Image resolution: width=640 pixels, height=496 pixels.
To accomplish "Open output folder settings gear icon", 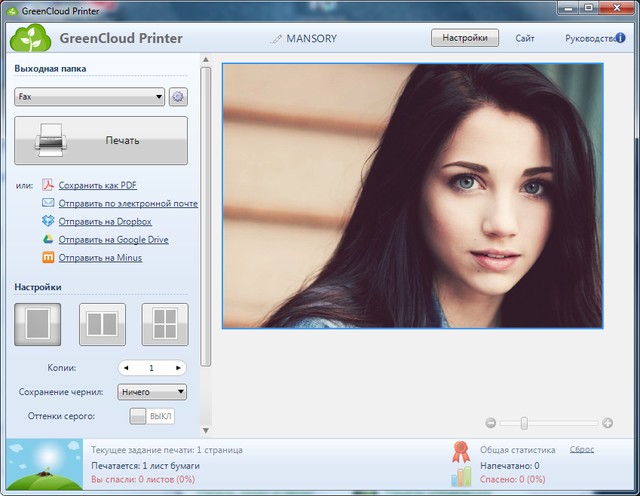I will [178, 97].
